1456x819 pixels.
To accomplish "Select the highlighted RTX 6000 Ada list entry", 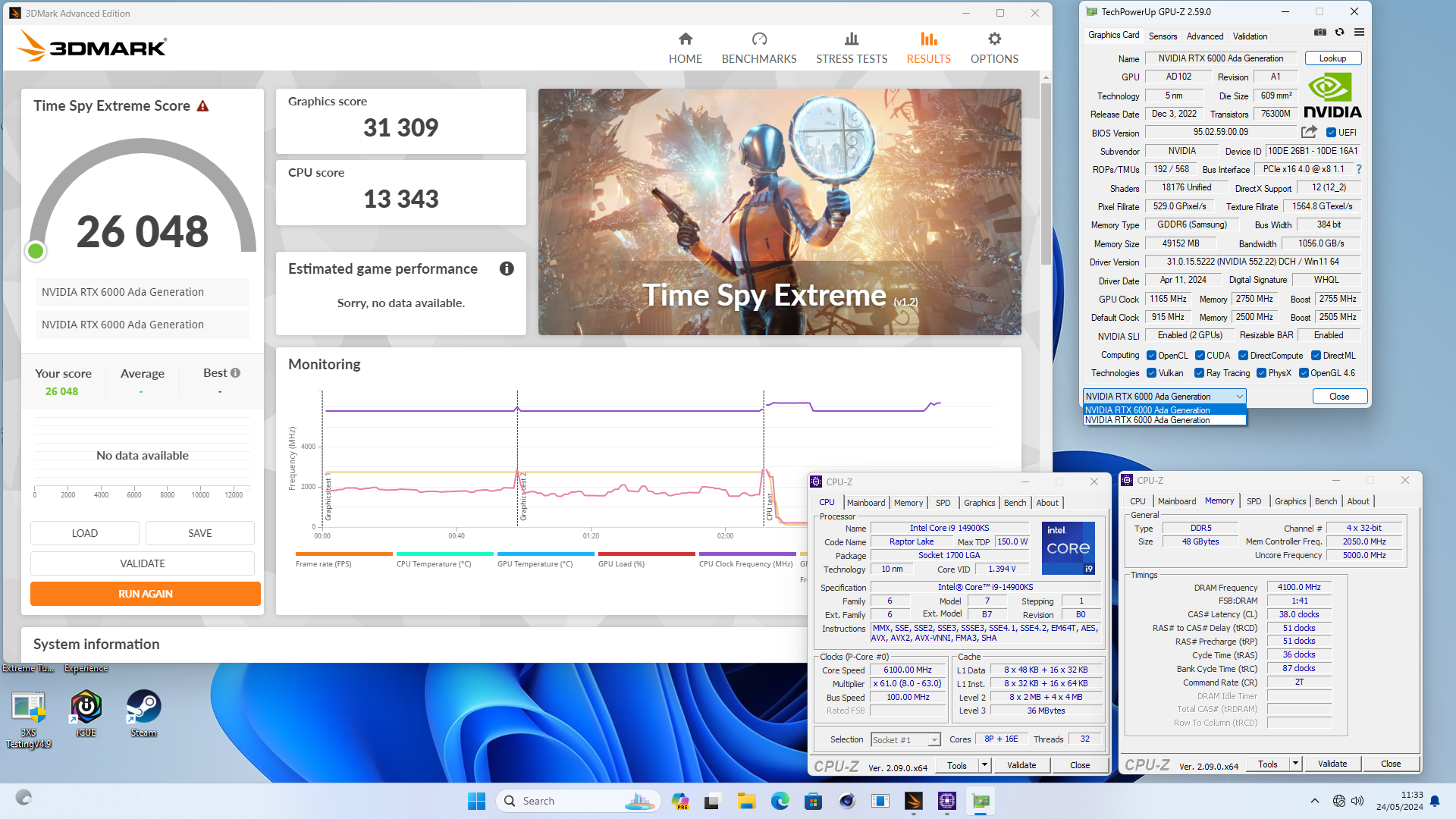I will [x=1164, y=410].
